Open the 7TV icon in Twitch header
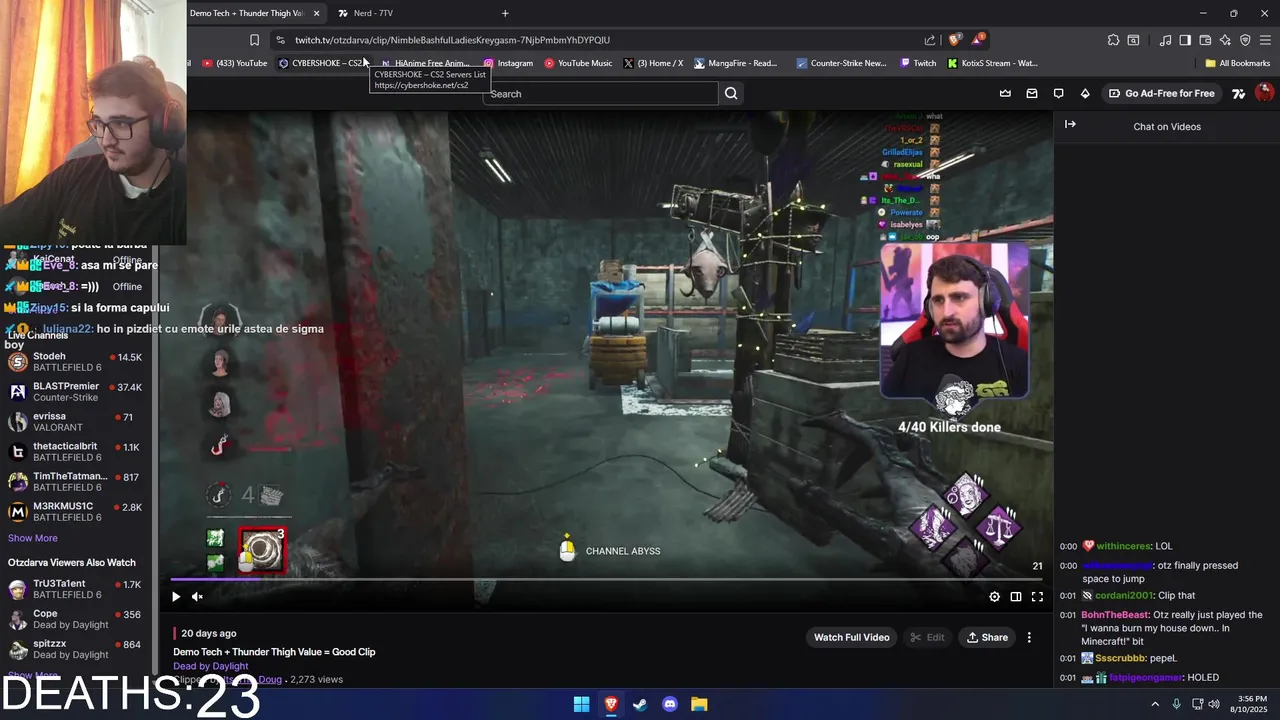Image resolution: width=1280 pixels, height=720 pixels. click(x=1239, y=93)
